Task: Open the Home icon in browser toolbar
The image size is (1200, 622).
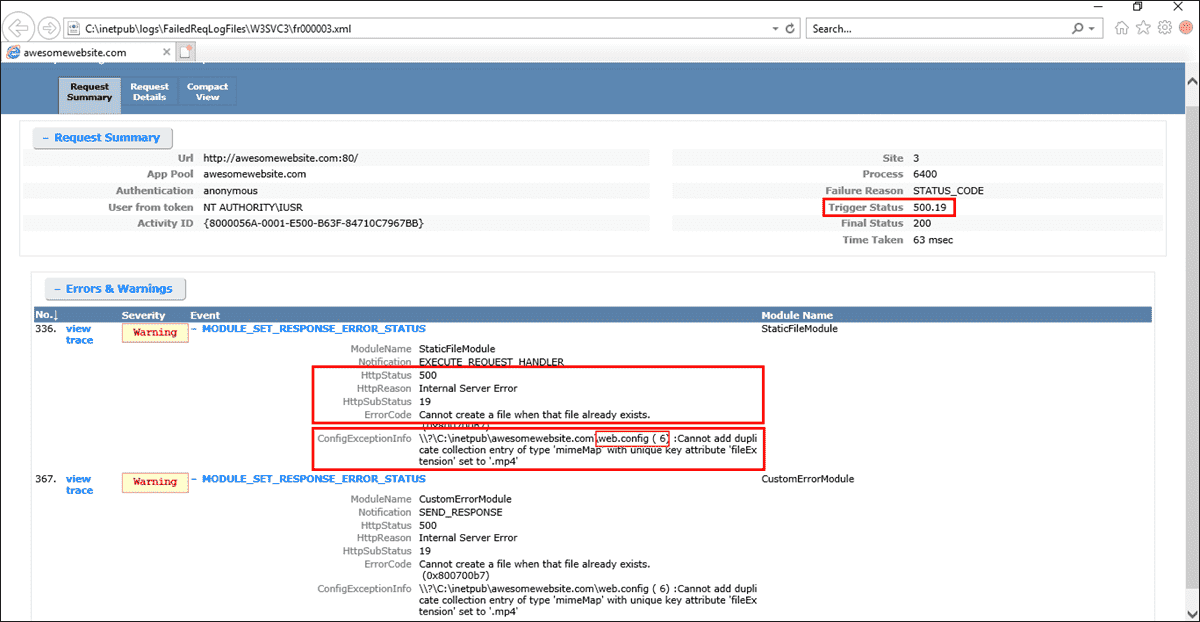Action: click(x=1123, y=28)
